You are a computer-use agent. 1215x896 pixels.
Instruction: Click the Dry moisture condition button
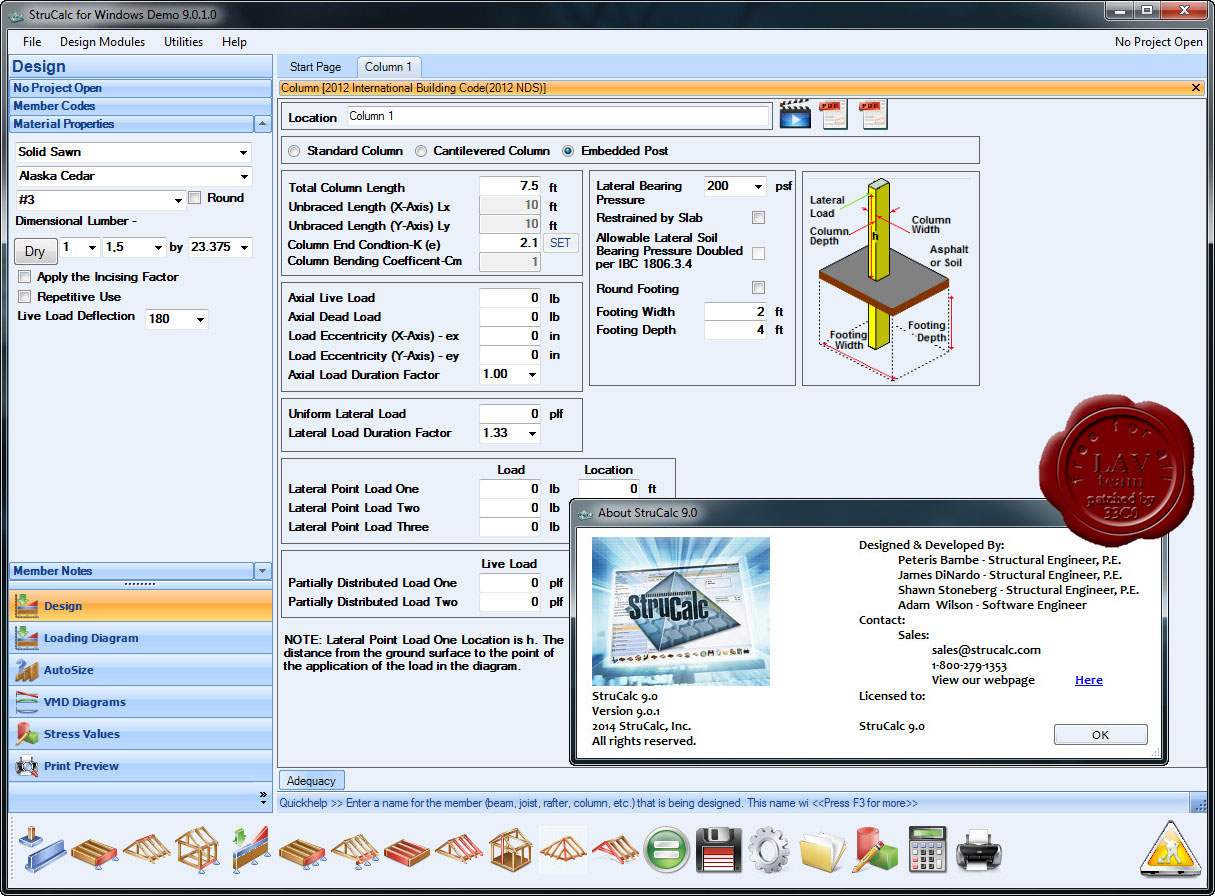tap(35, 251)
